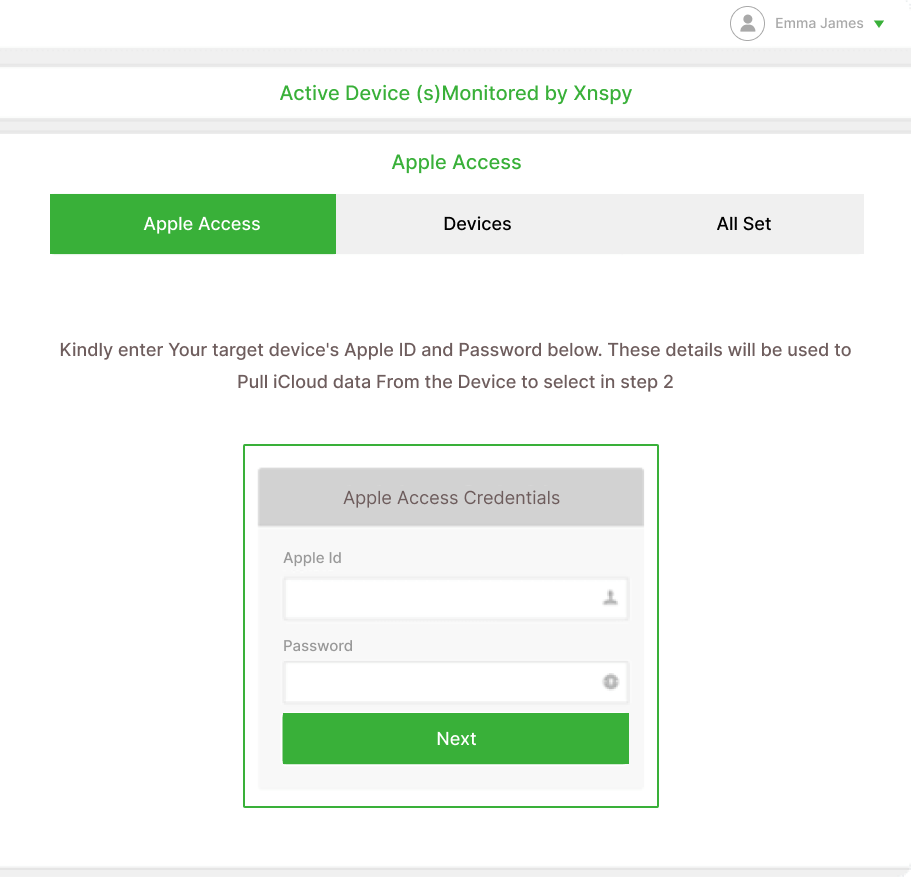Click the Apple Access Credentials header

tap(451, 498)
